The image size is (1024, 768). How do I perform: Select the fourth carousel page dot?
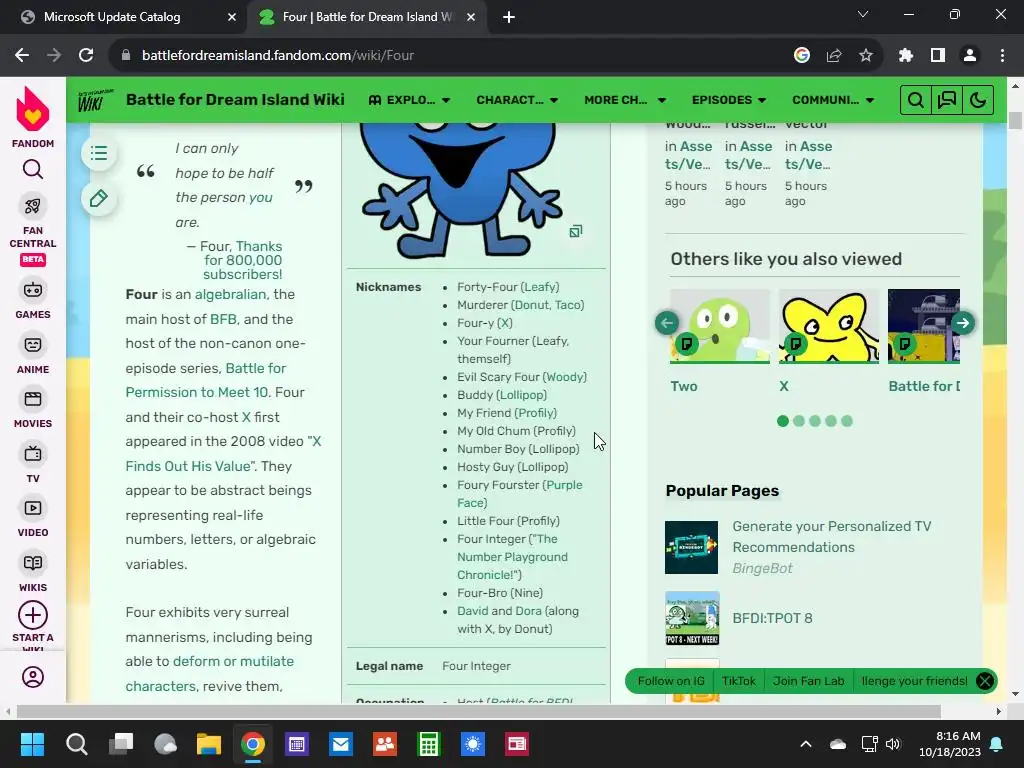[831, 421]
